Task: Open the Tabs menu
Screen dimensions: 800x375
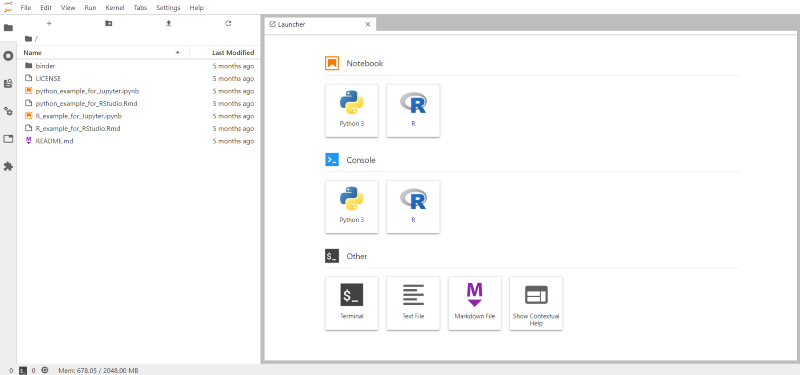Action: pyautogui.click(x=140, y=8)
